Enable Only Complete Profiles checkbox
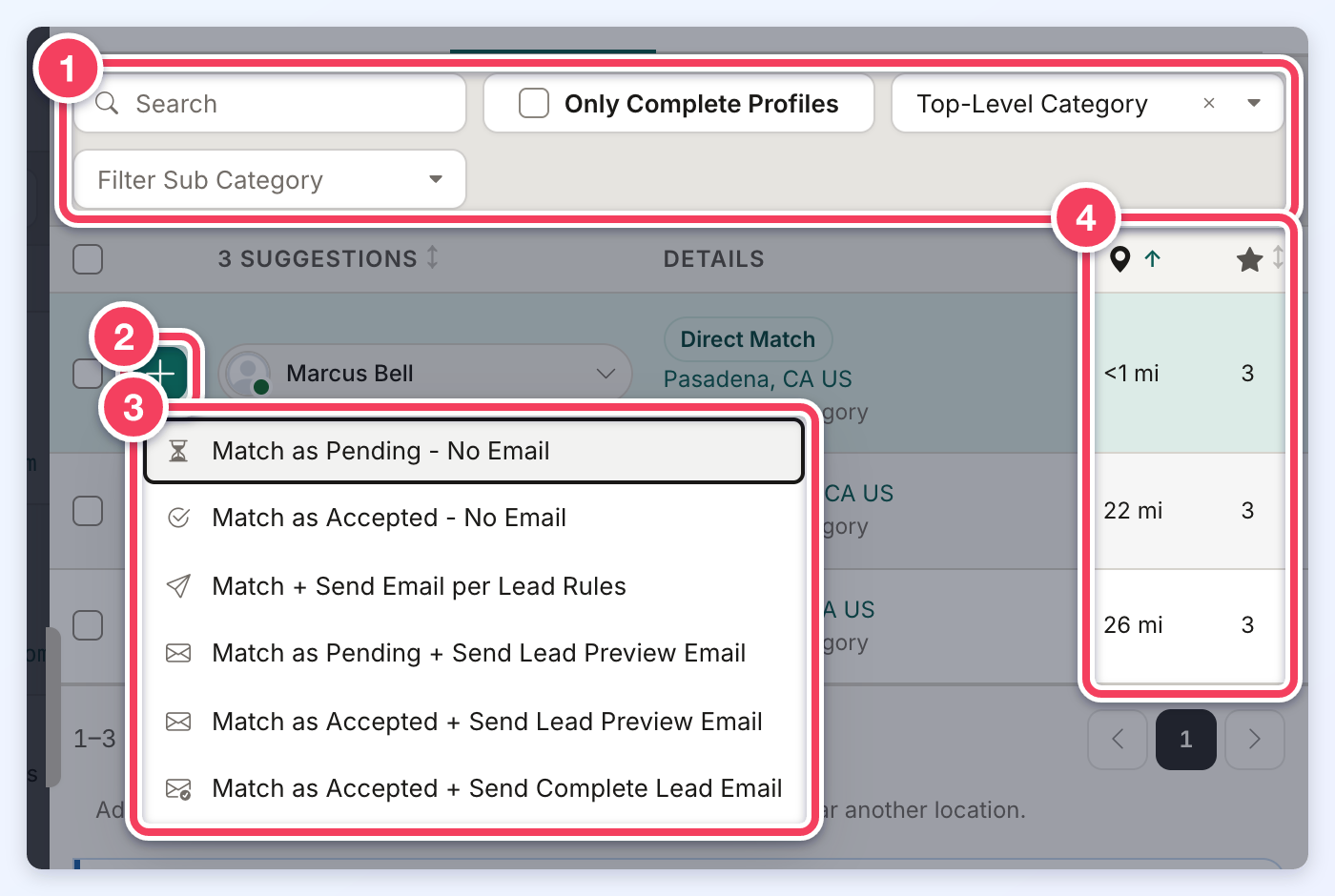The image size is (1335, 896). pos(534,103)
